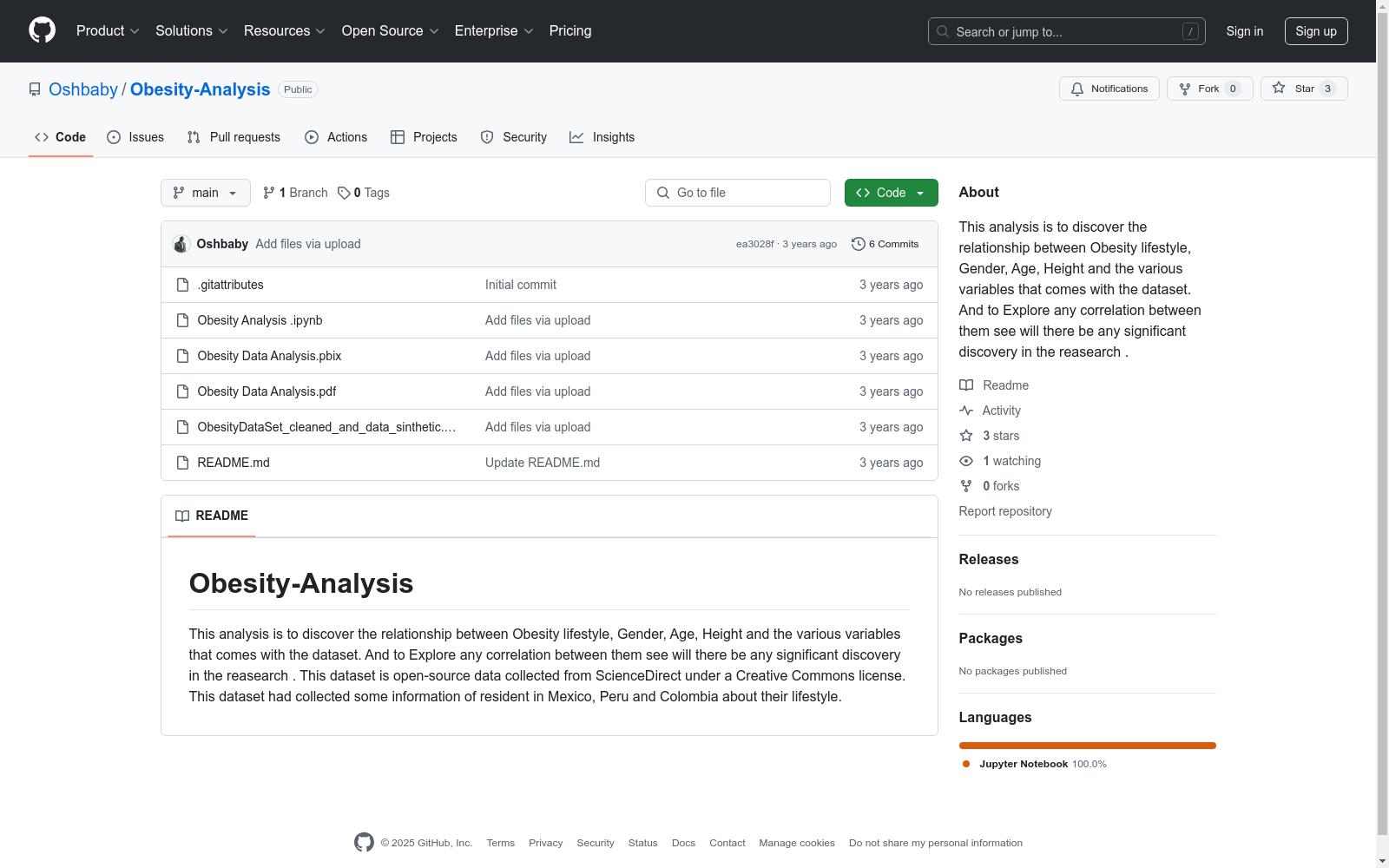View the 0 forks link
This screenshot has width=1389, height=868.
(990, 486)
